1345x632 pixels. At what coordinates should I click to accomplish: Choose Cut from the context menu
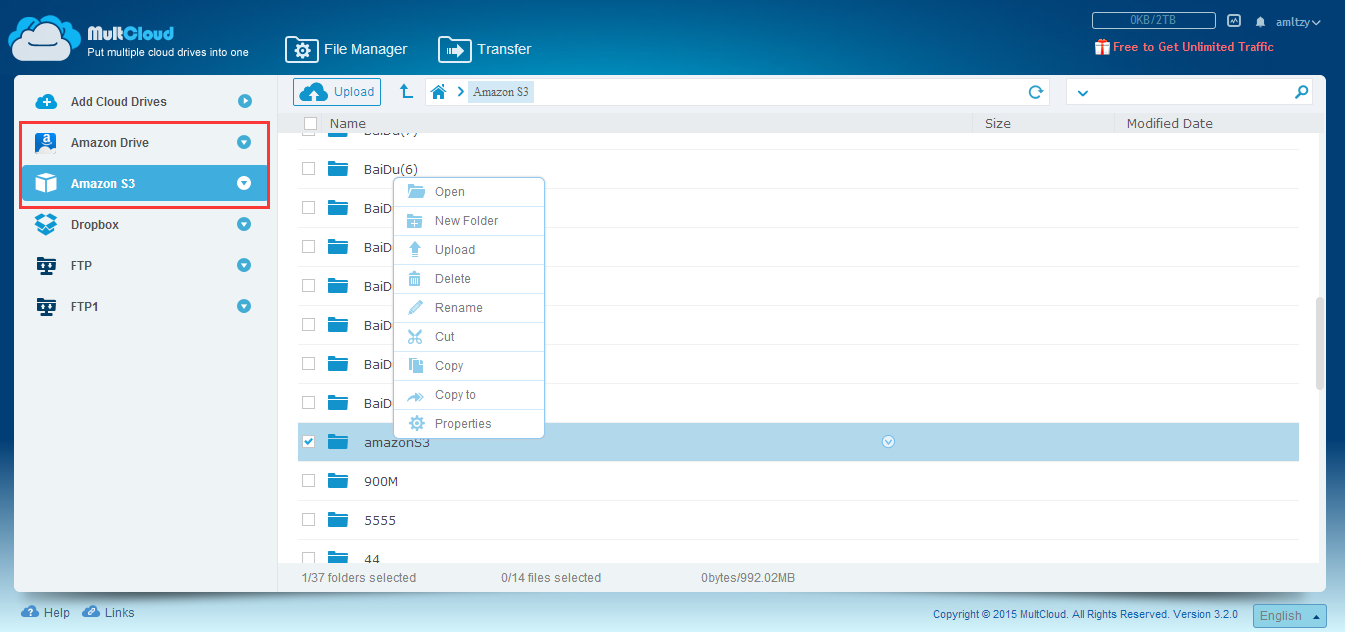[x=469, y=337]
